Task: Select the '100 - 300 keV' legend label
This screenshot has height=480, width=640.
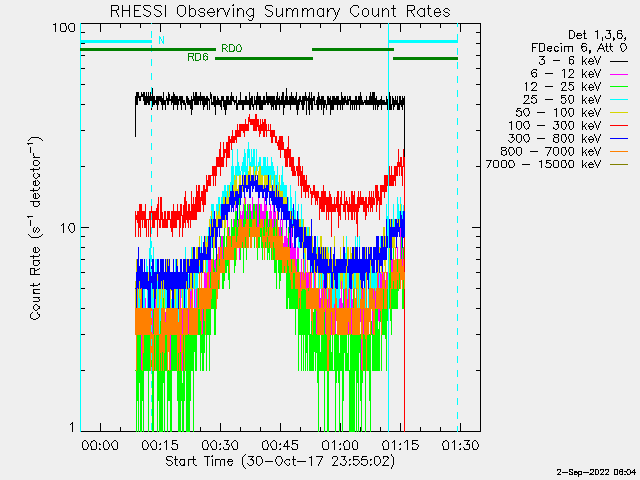Action: tap(555, 126)
